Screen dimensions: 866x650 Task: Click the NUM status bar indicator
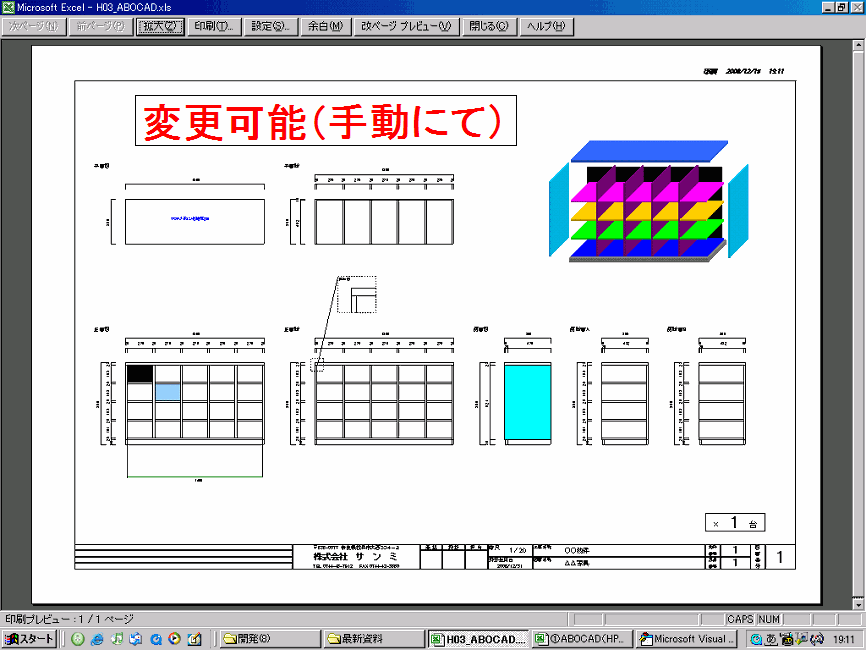[769, 619]
